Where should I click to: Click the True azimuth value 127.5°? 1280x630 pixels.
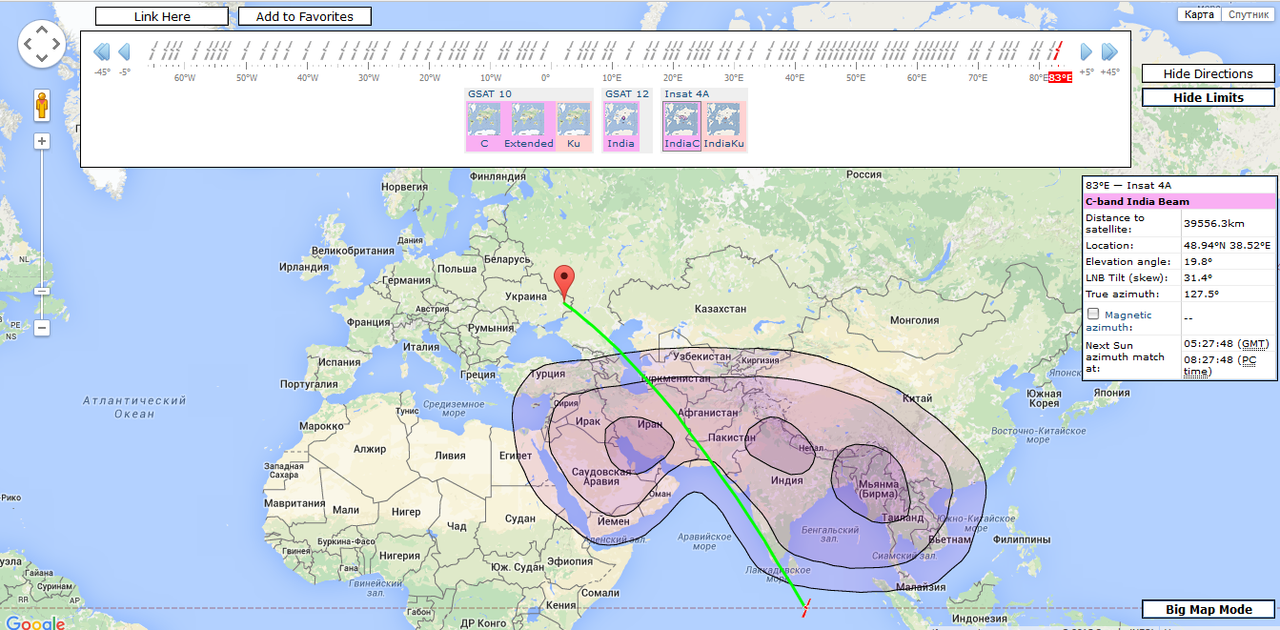(1201, 294)
